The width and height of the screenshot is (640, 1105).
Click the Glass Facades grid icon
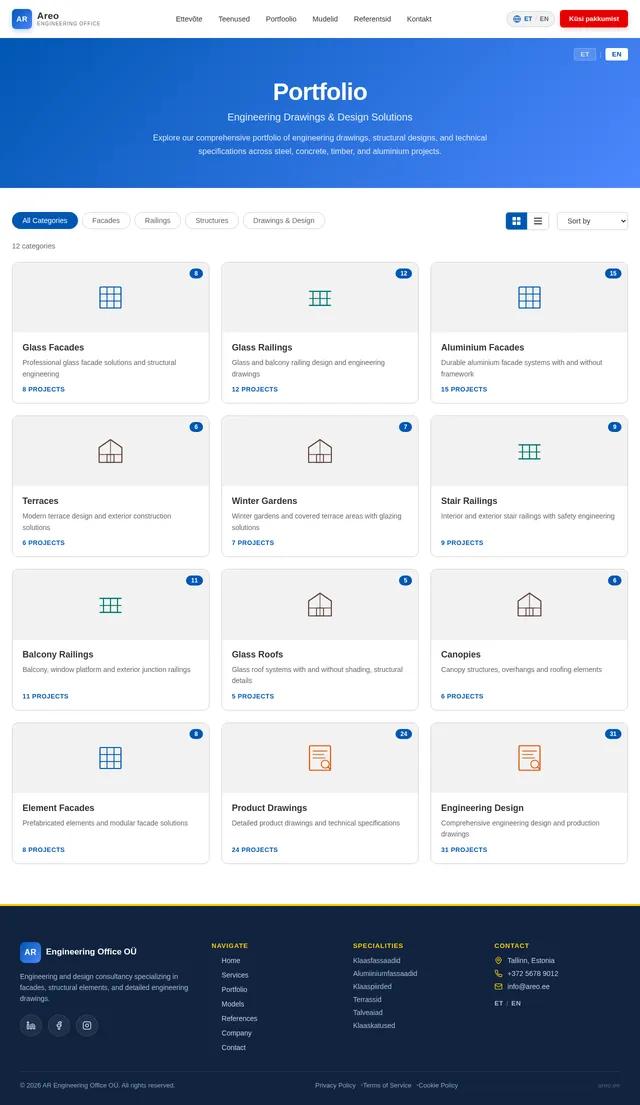click(111, 297)
